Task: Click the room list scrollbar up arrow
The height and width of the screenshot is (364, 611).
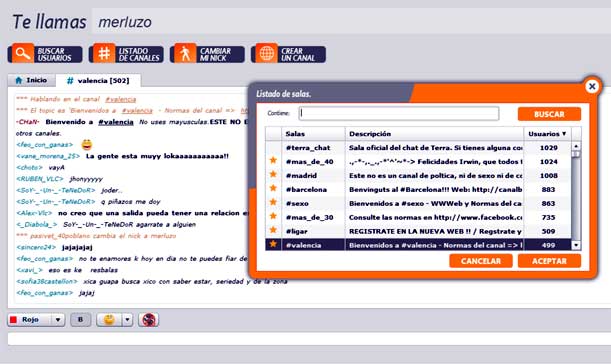Action: 576,146
